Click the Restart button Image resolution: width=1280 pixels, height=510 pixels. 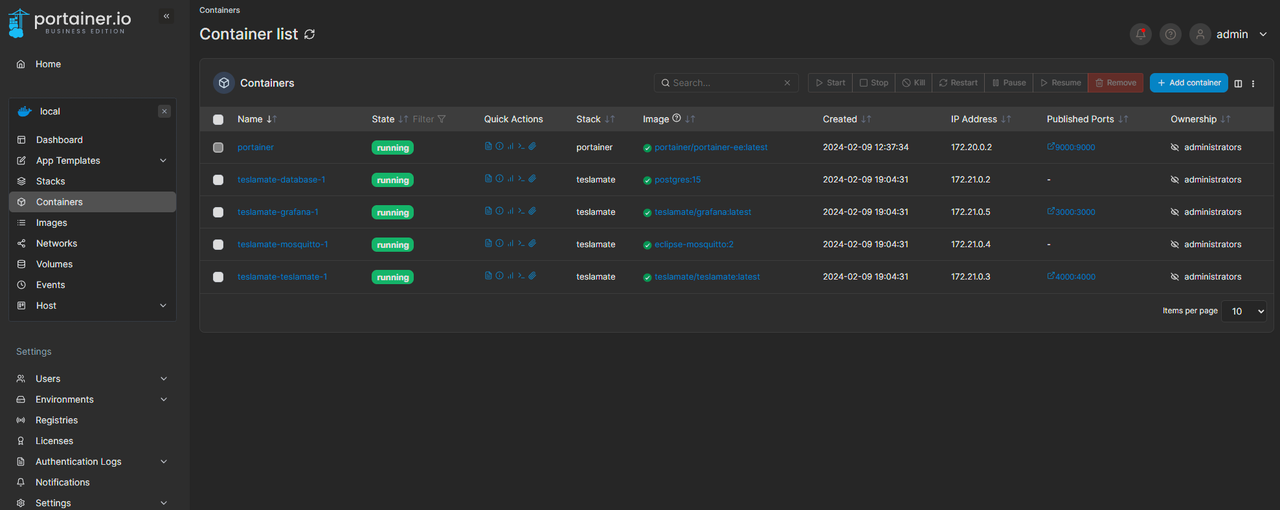tap(958, 83)
